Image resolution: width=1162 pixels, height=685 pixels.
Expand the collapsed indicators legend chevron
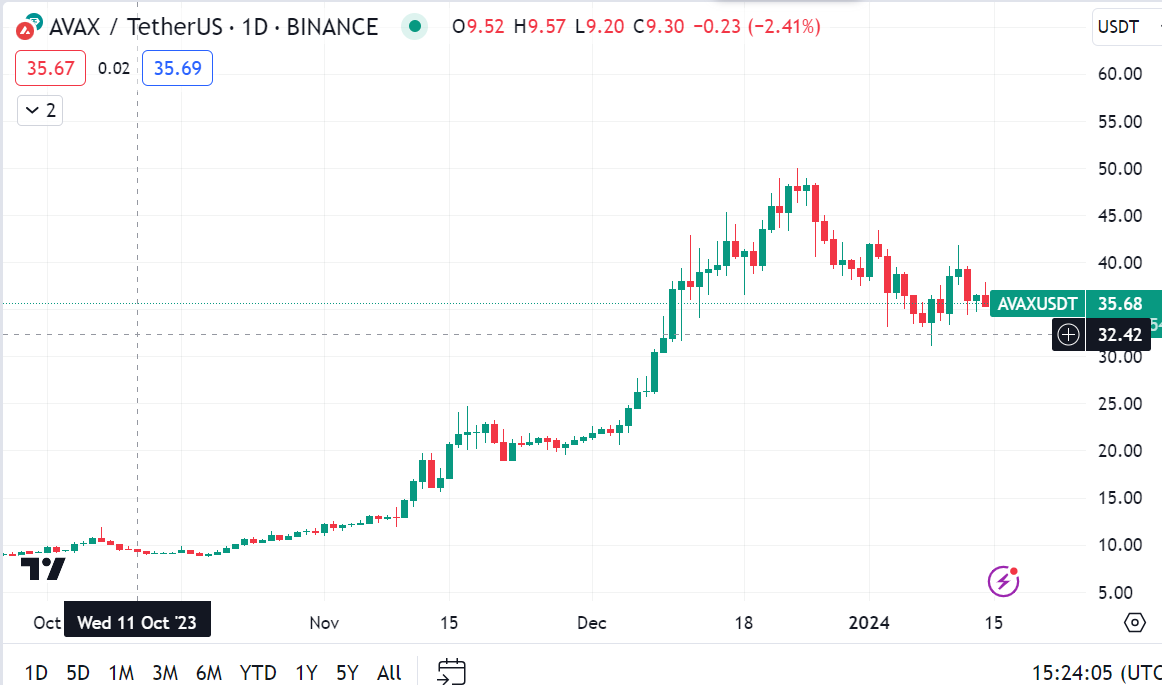pyautogui.click(x=40, y=110)
